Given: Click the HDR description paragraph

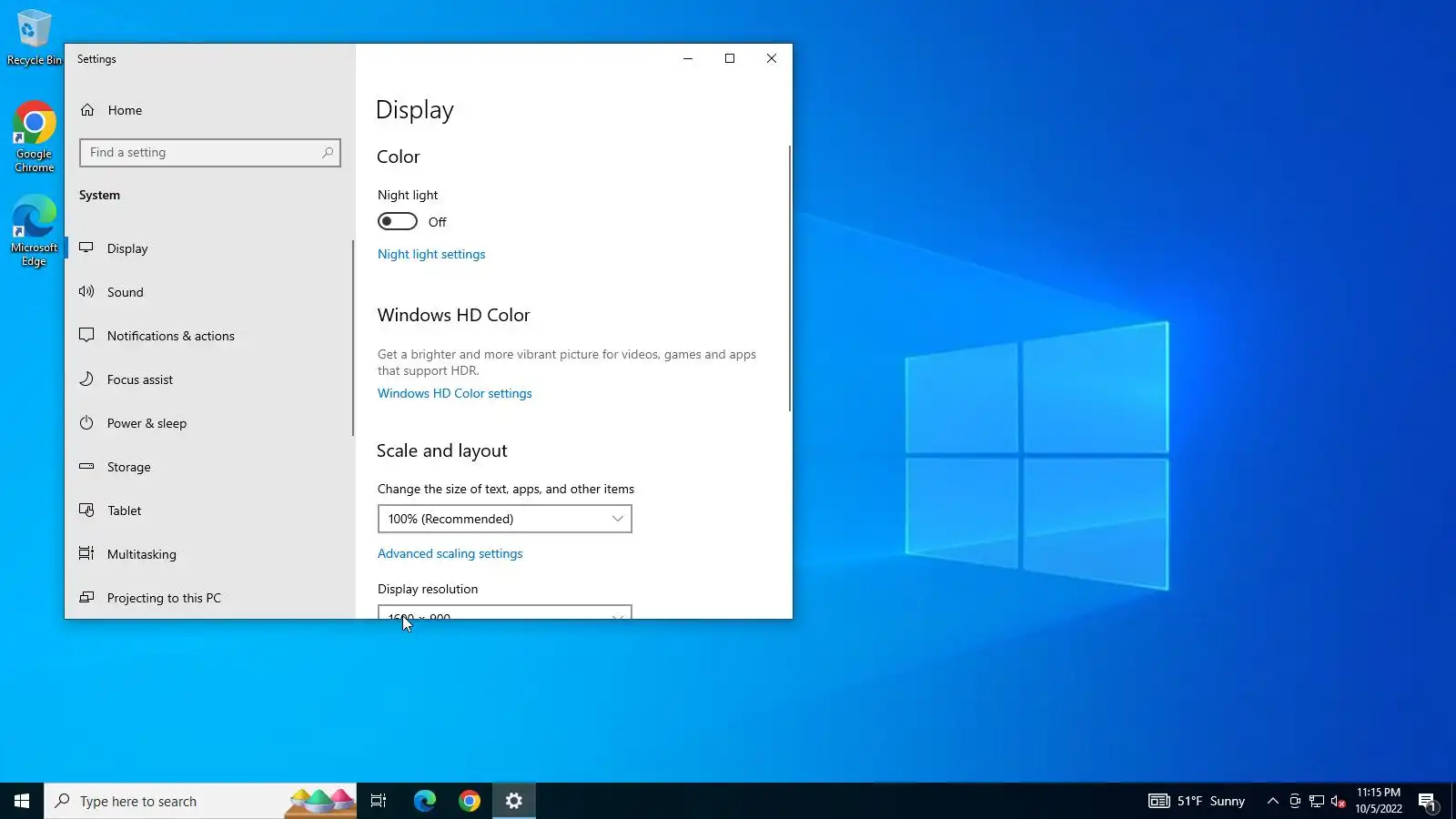Looking at the screenshot, I should [567, 362].
